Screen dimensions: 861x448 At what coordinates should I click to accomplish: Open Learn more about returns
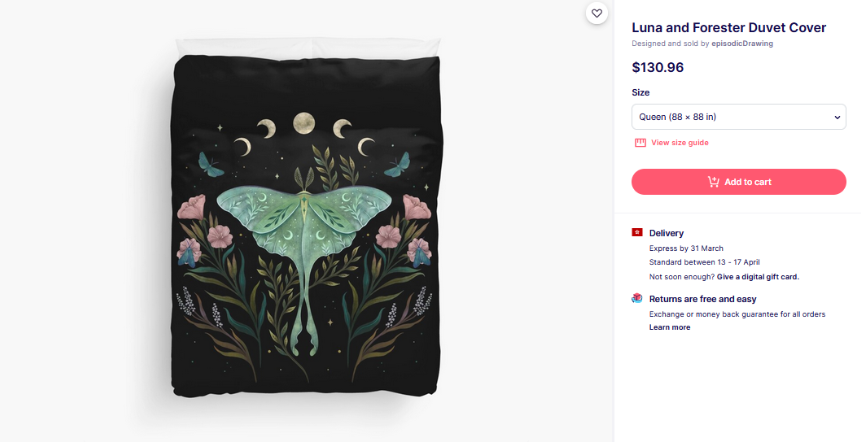[x=669, y=327]
